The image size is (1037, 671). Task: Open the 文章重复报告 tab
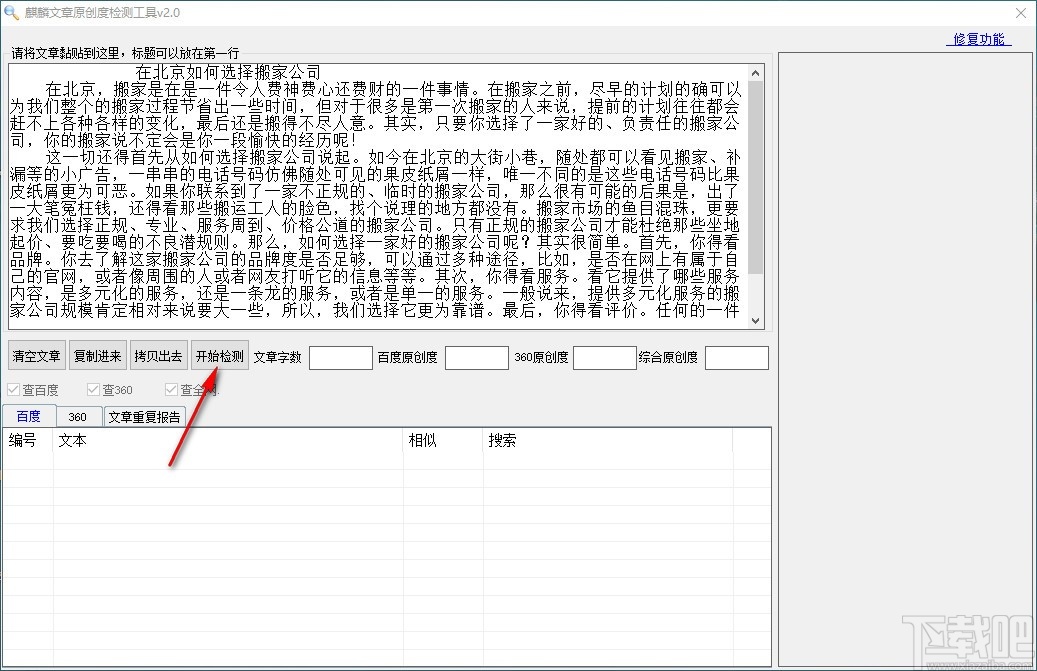(x=144, y=417)
